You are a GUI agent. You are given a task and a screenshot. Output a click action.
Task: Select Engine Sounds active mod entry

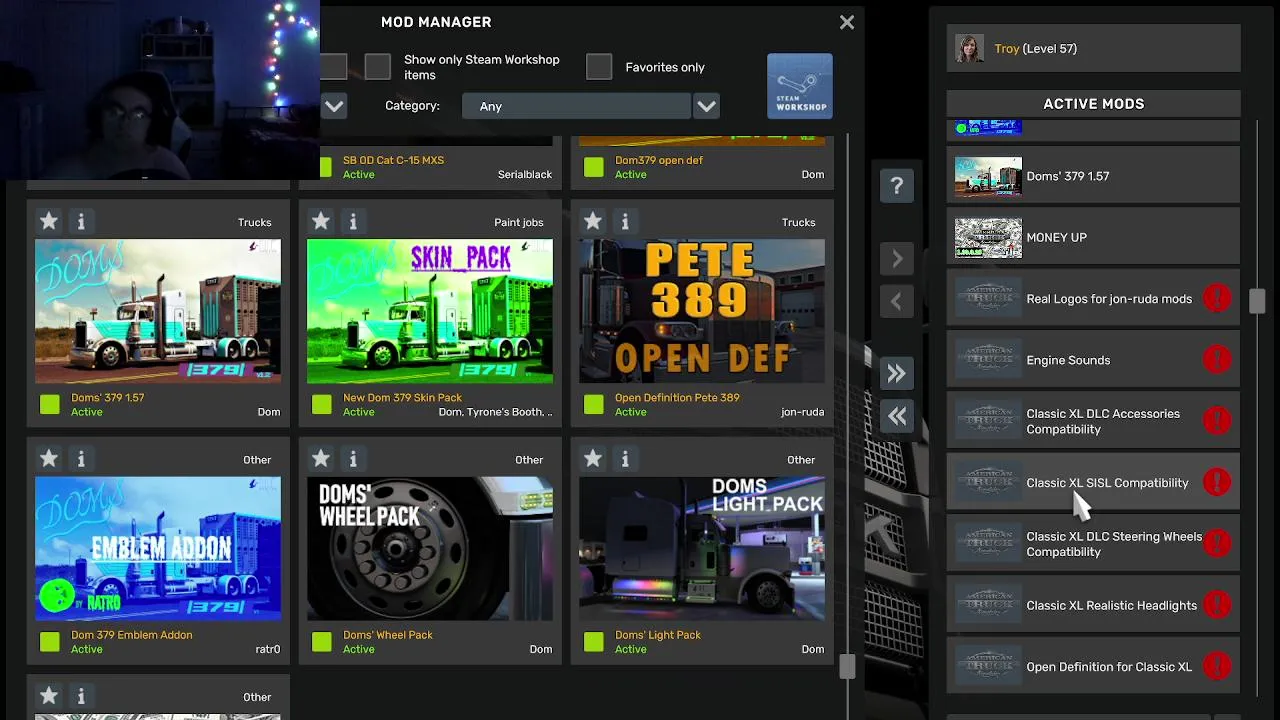point(1093,360)
